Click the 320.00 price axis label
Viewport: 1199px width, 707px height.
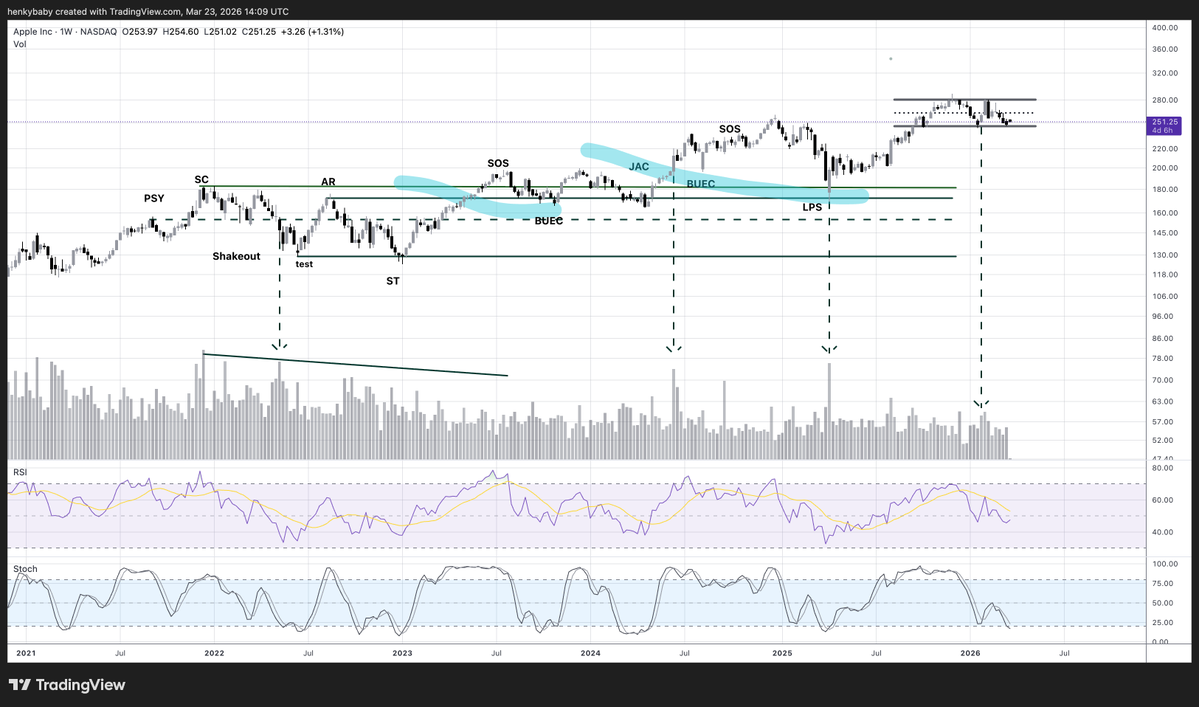1165,73
